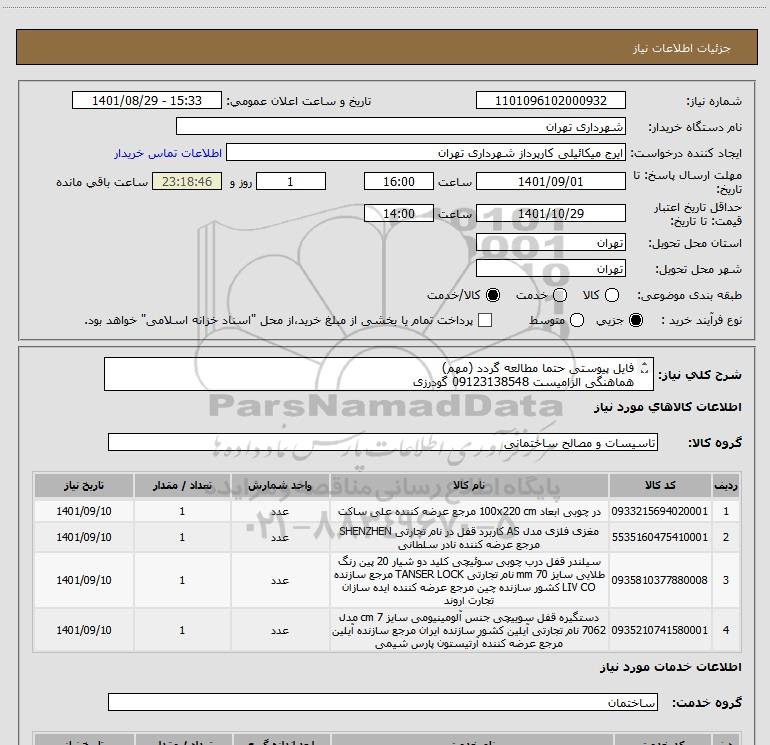The width and height of the screenshot is (770, 745).
Task: Click the delivery province field تهران
Action: 550,242
